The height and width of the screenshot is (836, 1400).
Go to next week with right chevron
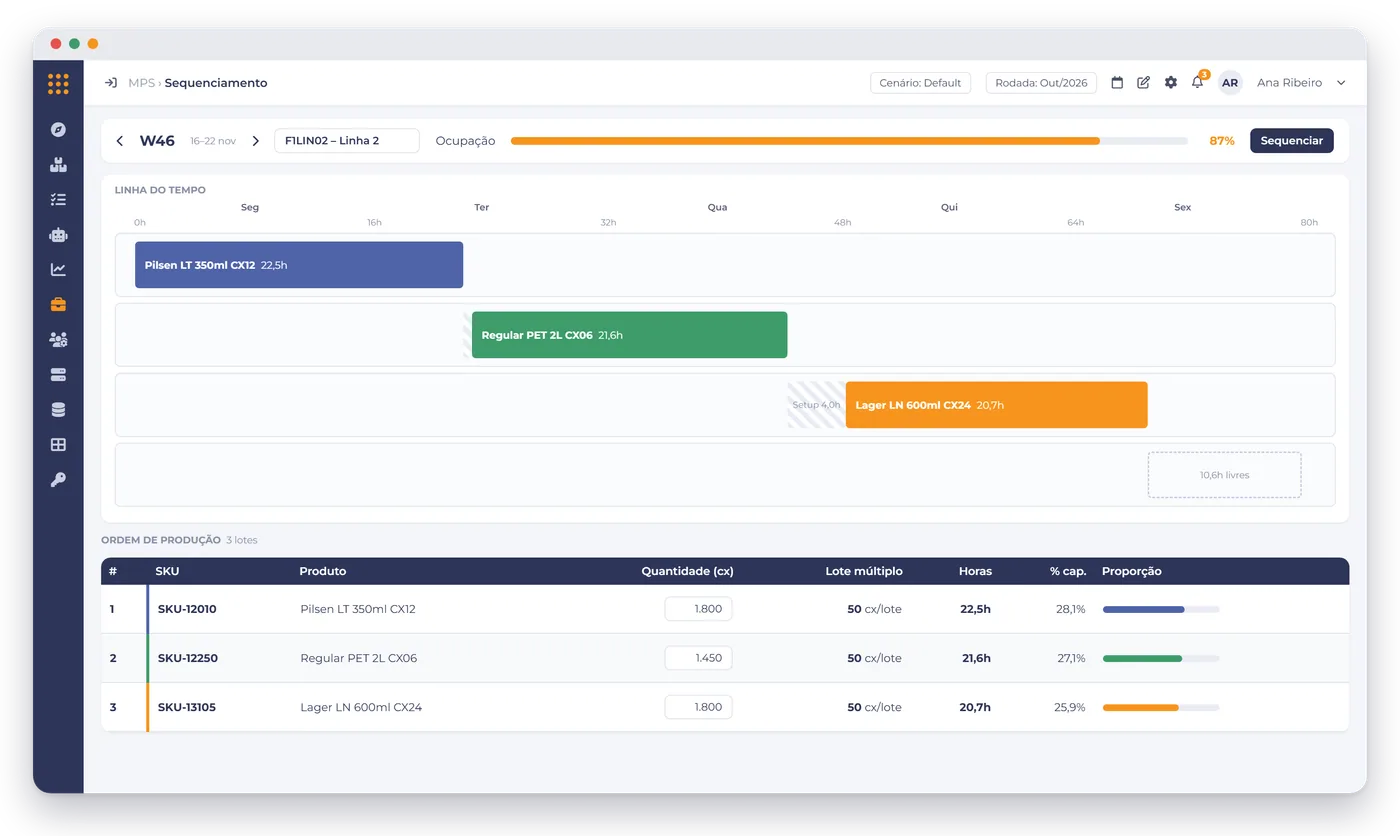256,141
